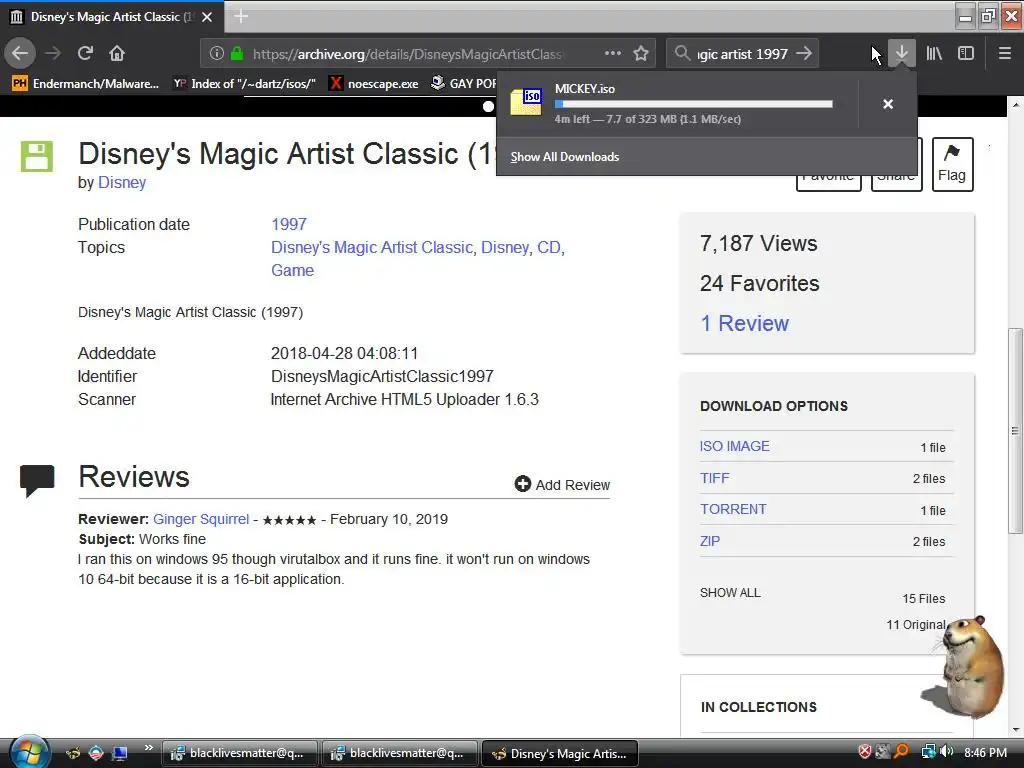Open a new browser tab
The height and width of the screenshot is (768, 1024).
tap(241, 16)
